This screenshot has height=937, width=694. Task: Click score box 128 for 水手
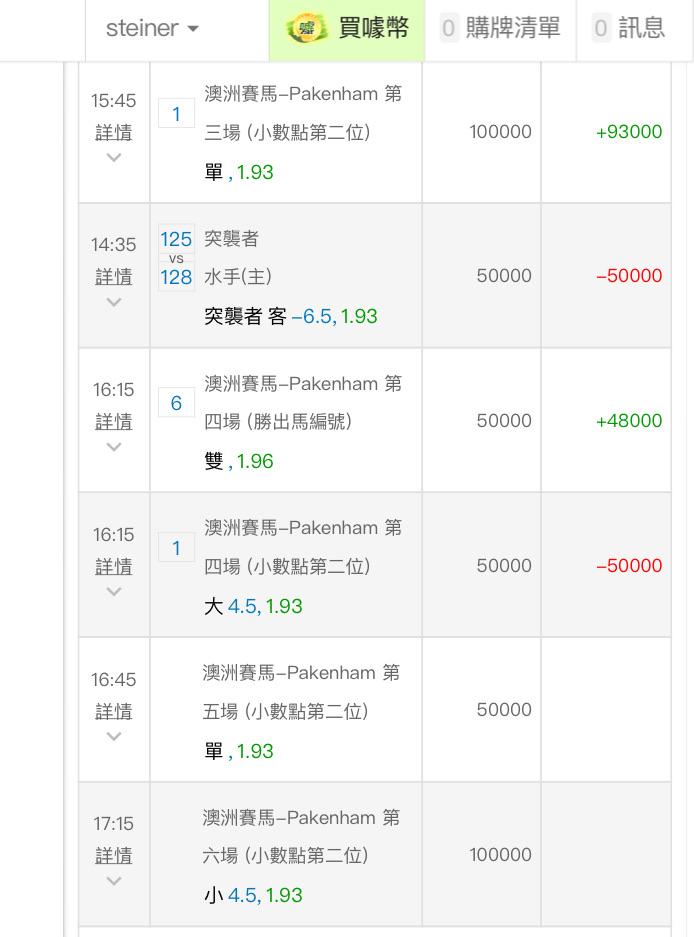click(176, 277)
